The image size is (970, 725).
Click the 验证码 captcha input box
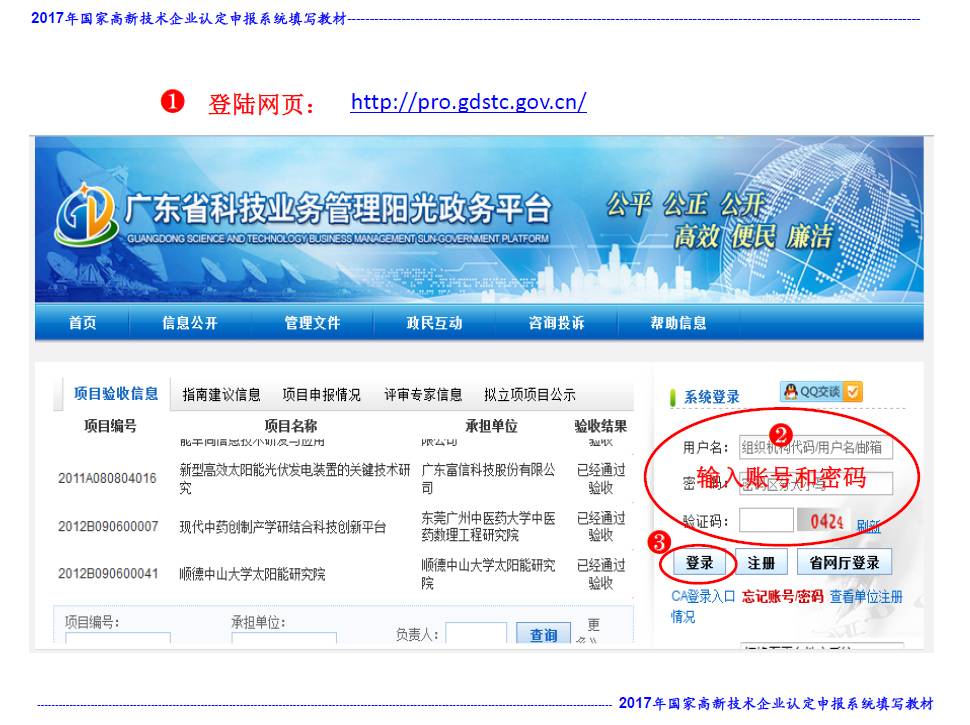(765, 521)
